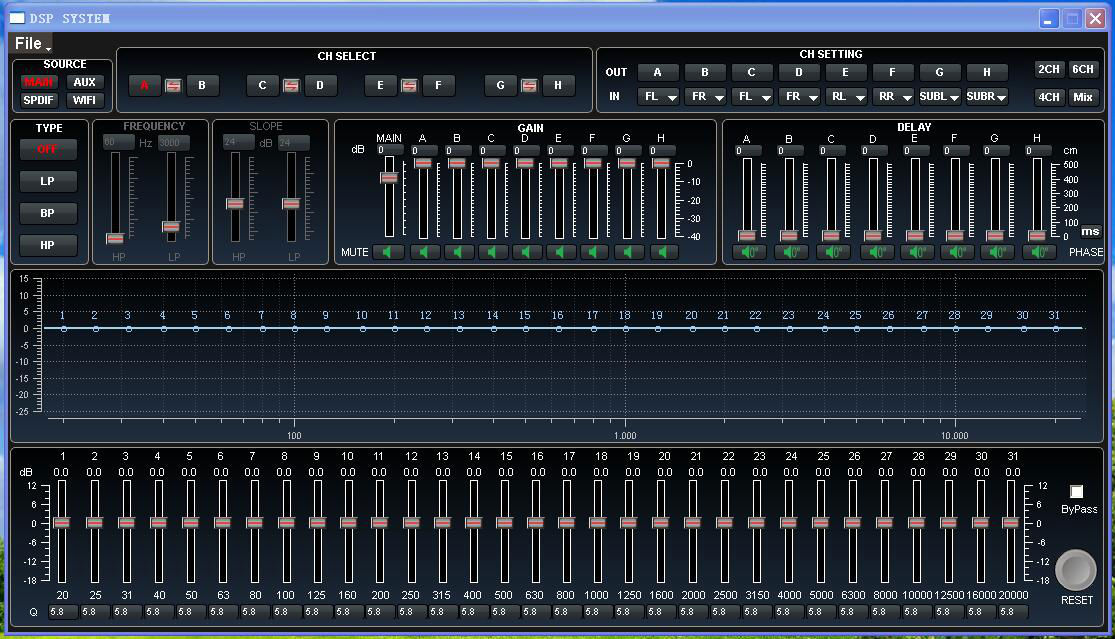
Task: Mute gain channel D speaker icon
Action: [526, 252]
